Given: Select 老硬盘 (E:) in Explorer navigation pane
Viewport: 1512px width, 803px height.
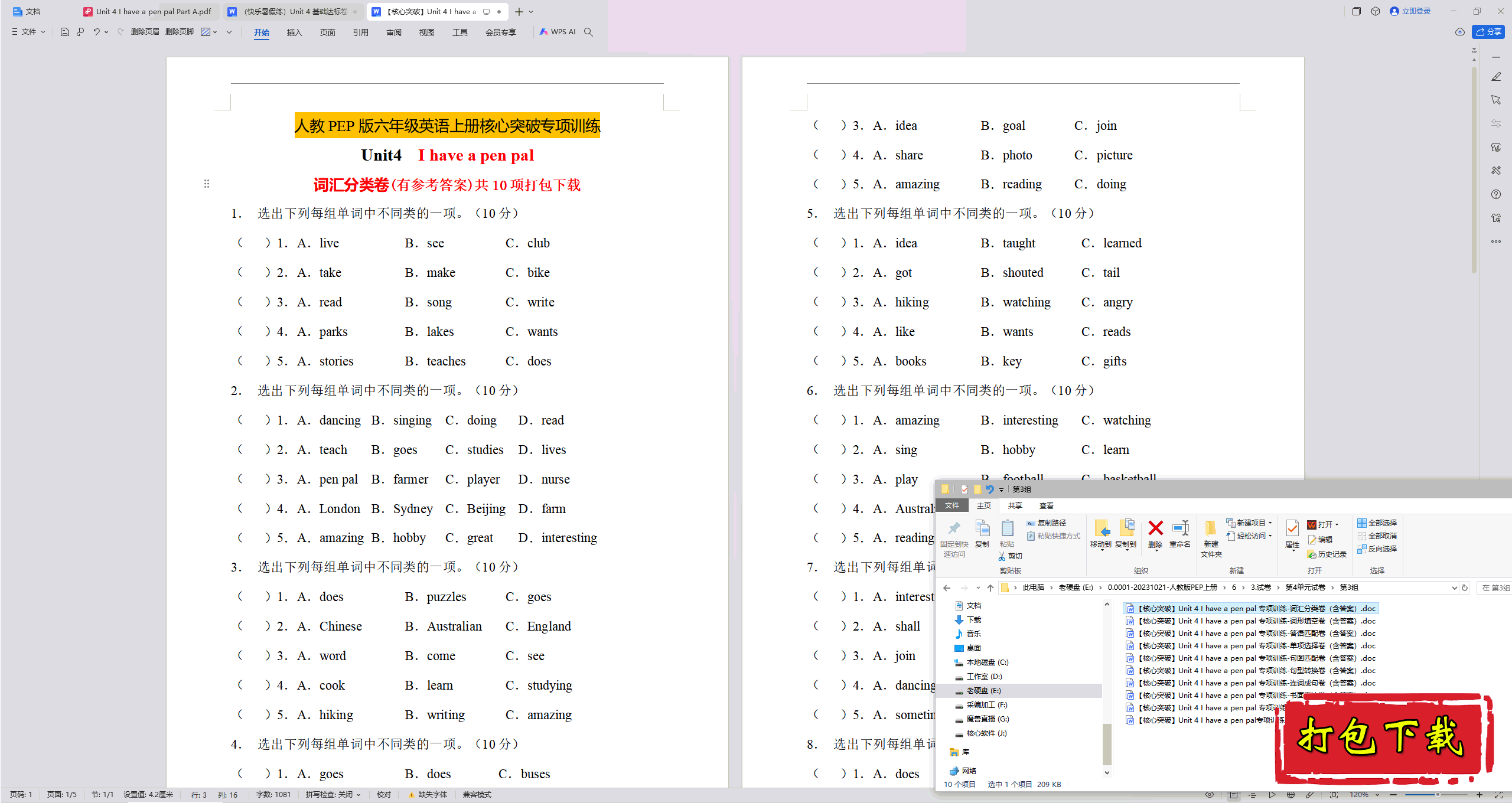Looking at the screenshot, I should pos(983,691).
